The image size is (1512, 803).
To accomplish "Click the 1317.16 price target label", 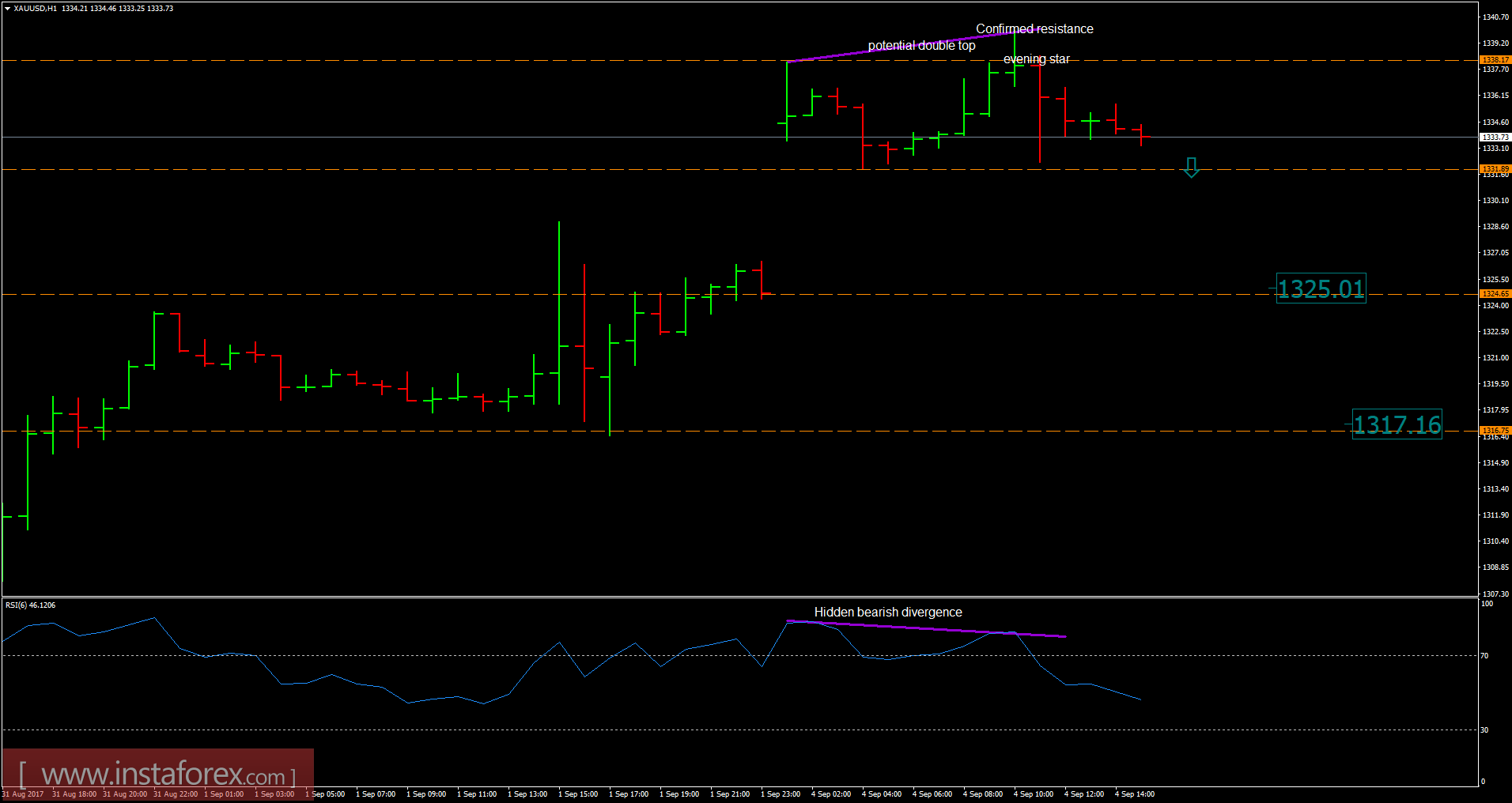I will pyautogui.click(x=1397, y=425).
